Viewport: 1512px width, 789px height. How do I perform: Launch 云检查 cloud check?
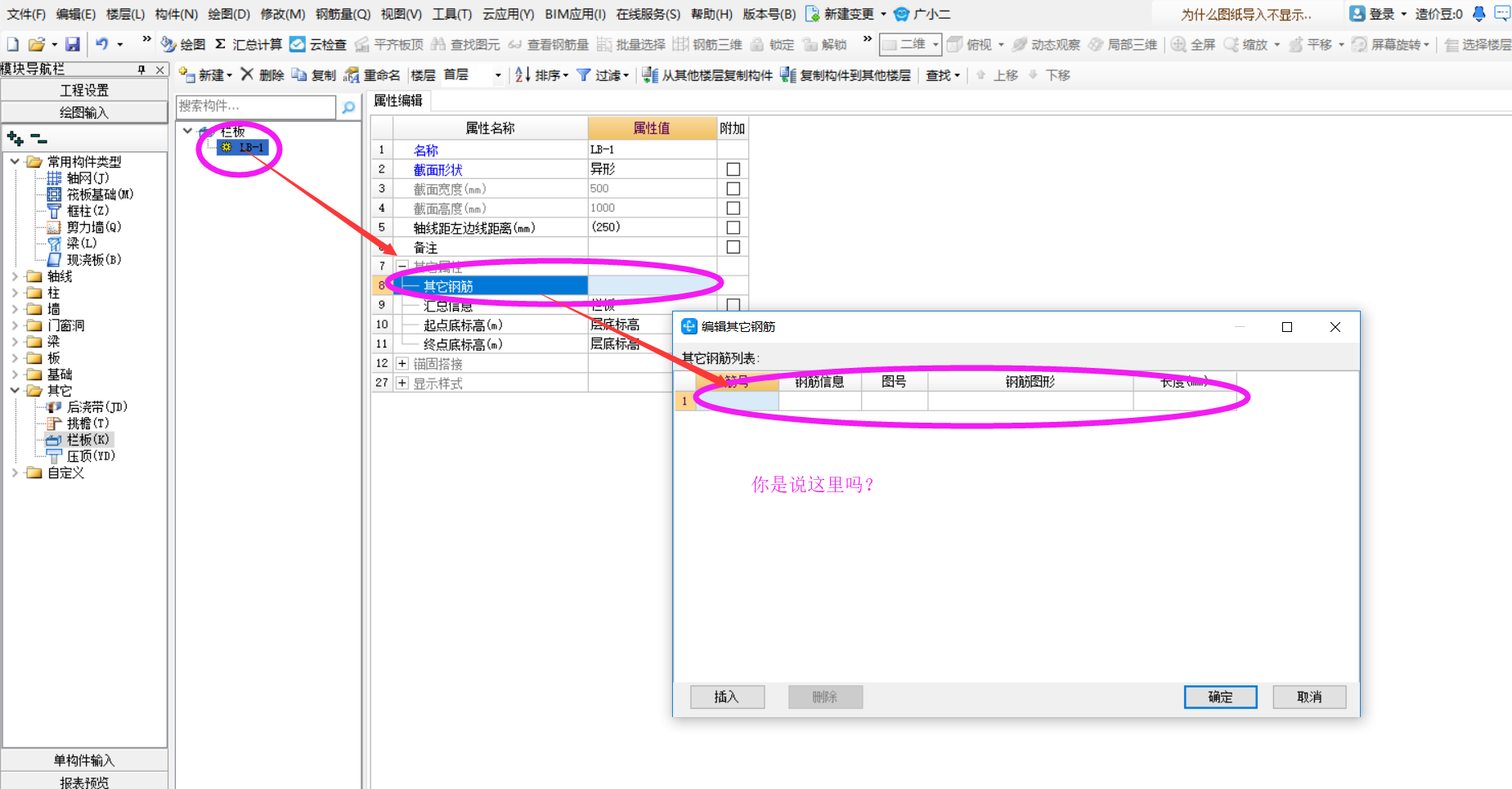coord(318,44)
